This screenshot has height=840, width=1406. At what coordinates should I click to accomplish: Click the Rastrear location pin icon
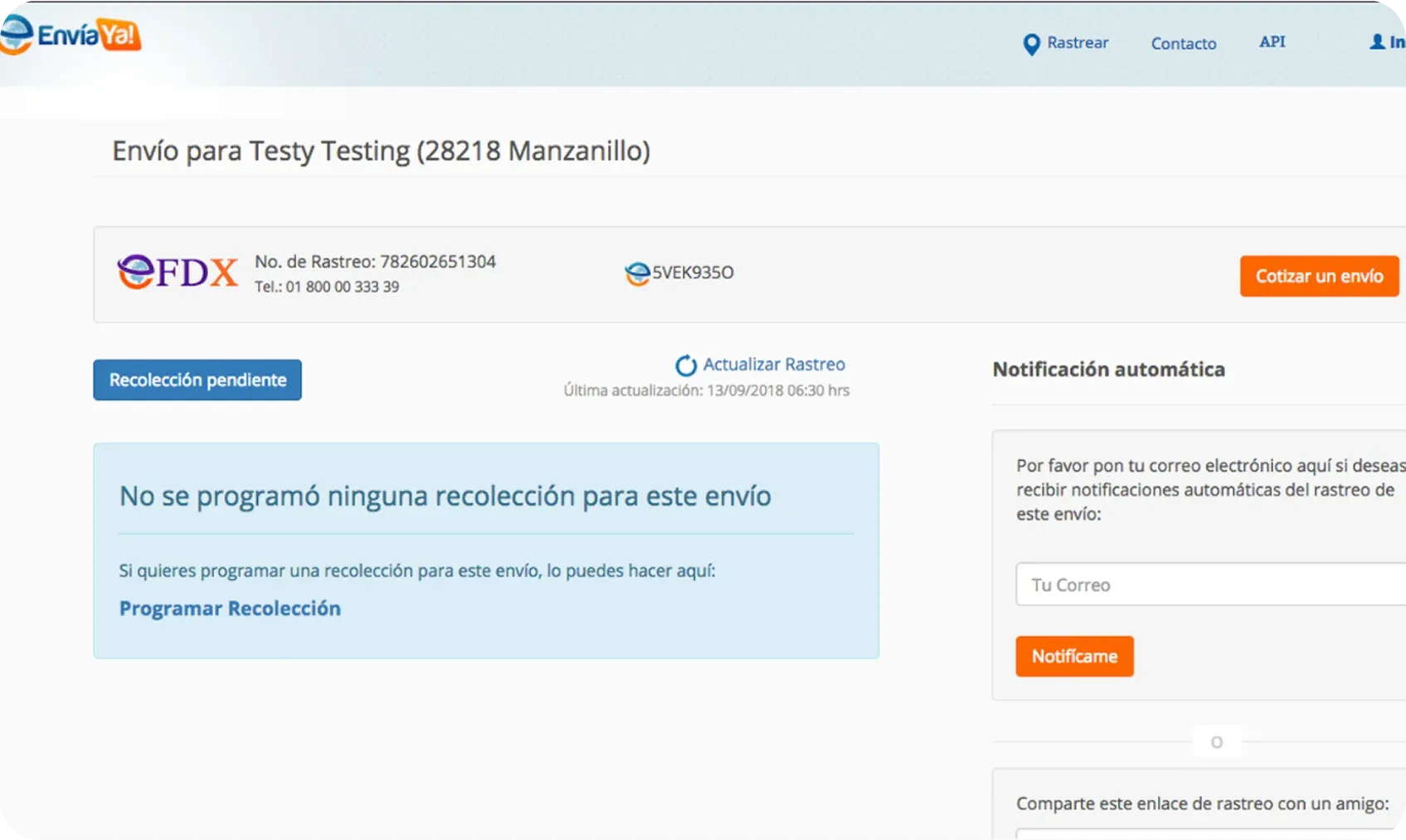[1031, 44]
